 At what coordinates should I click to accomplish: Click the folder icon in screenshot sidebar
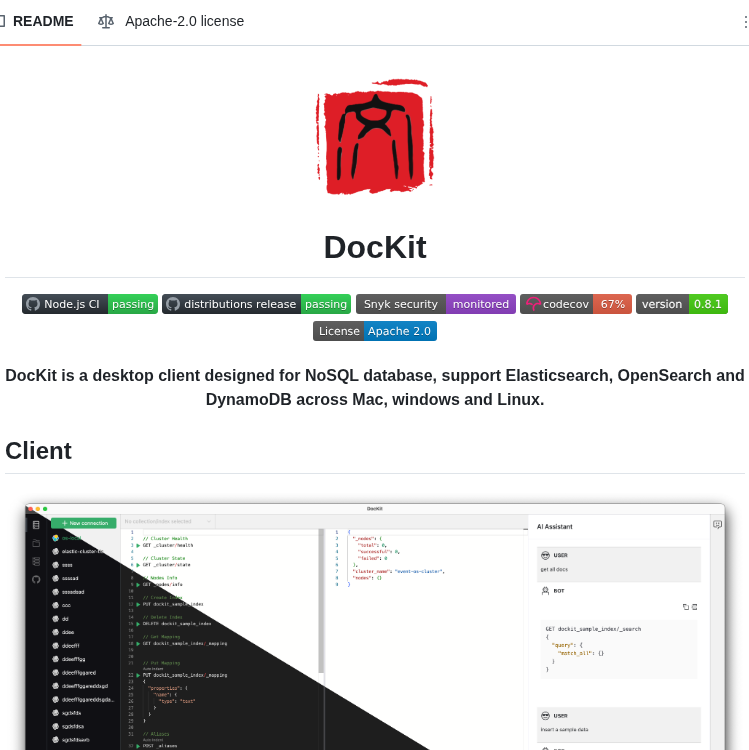pos(36,543)
